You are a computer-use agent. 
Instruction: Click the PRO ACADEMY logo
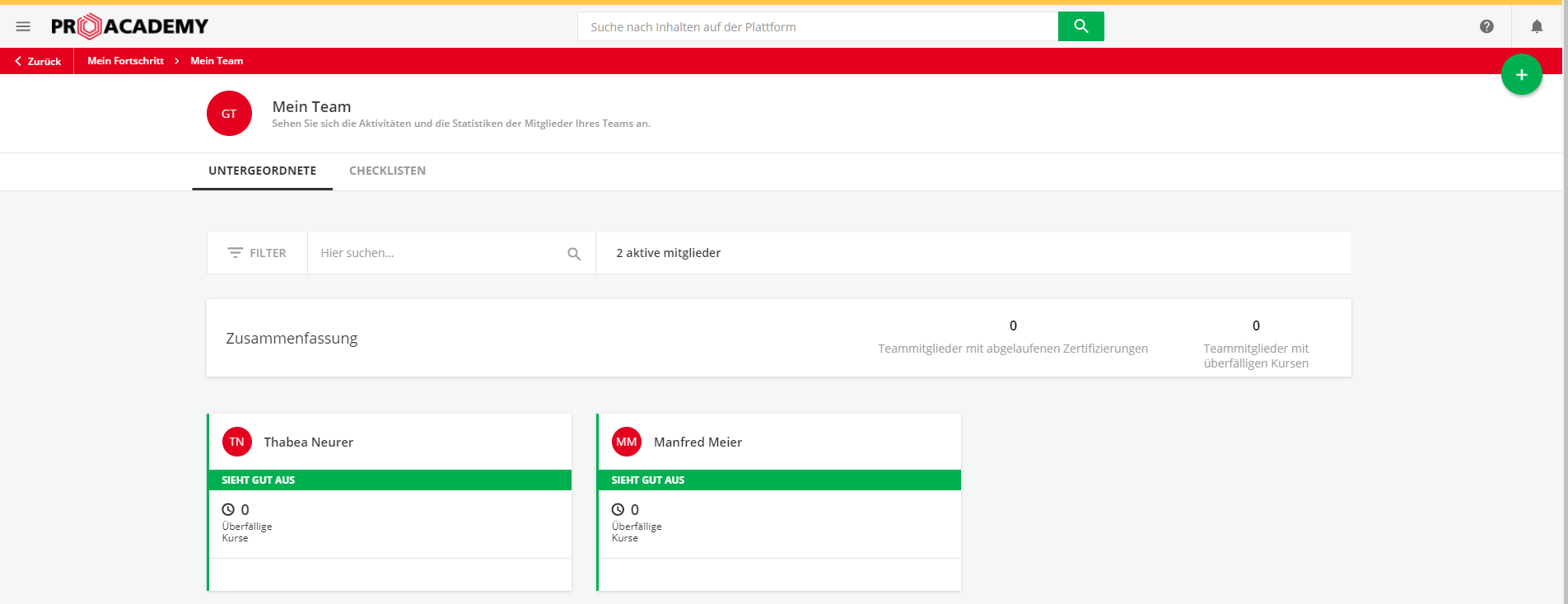tap(129, 26)
